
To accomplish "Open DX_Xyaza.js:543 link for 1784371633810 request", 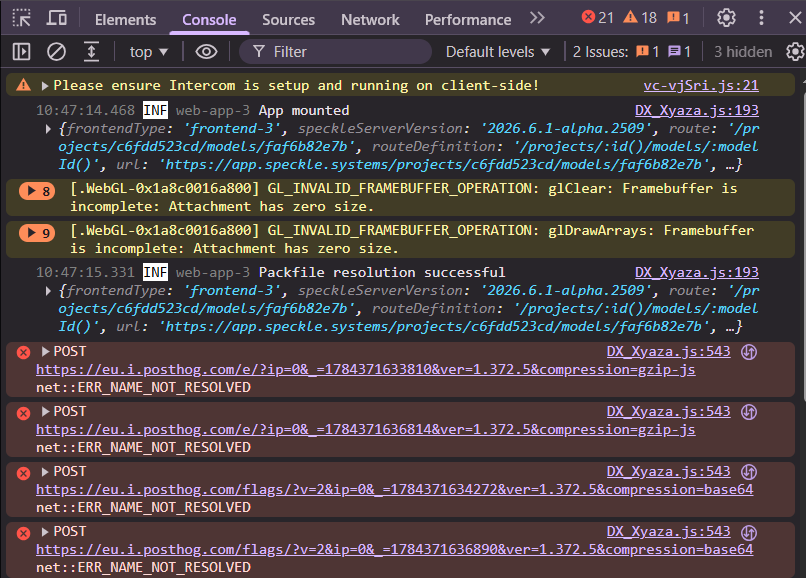I will pos(668,351).
